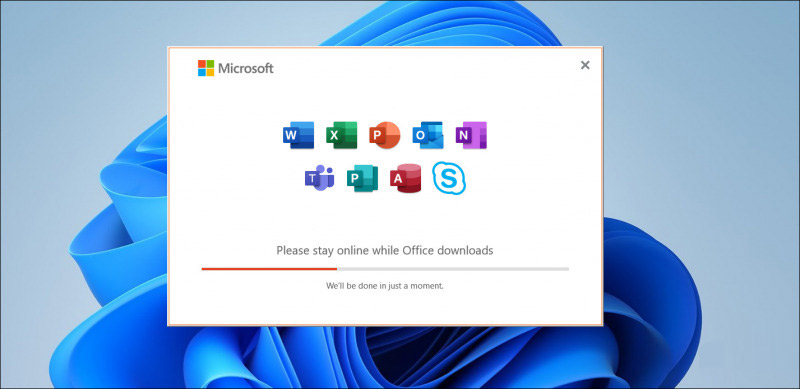800x389 pixels.
Task: Click 'Please stay online while Office downloads' text
Action: coord(385,250)
